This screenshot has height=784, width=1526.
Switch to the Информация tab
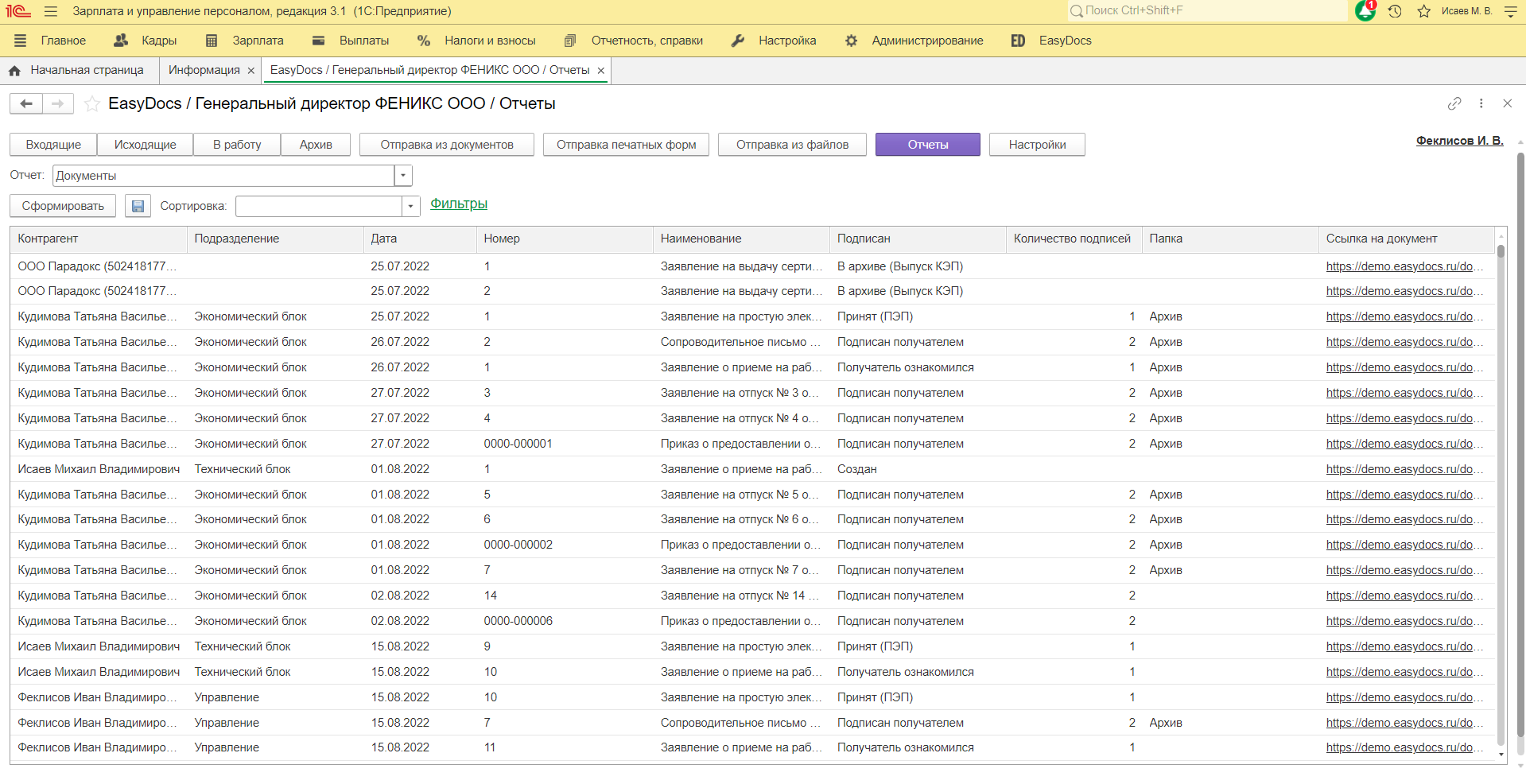(204, 70)
